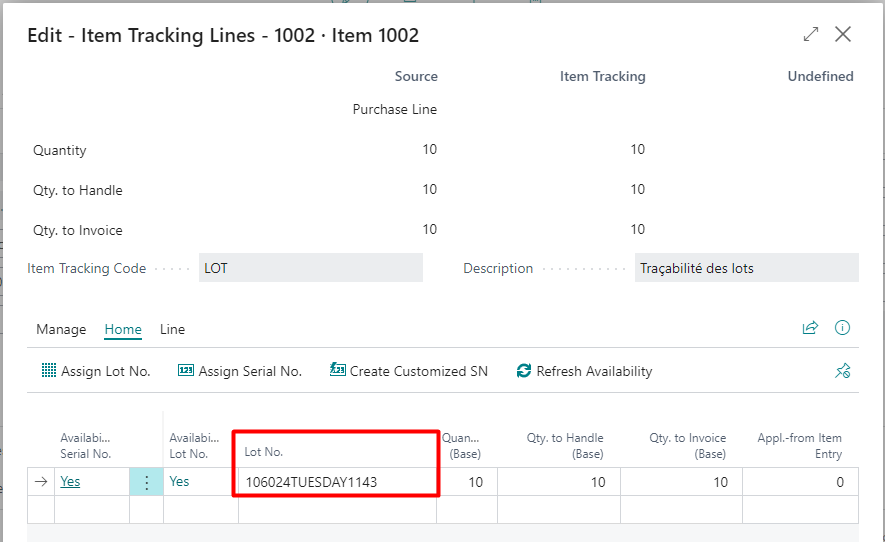Open the share icon in the toolbar
885x542 pixels.
(810, 328)
